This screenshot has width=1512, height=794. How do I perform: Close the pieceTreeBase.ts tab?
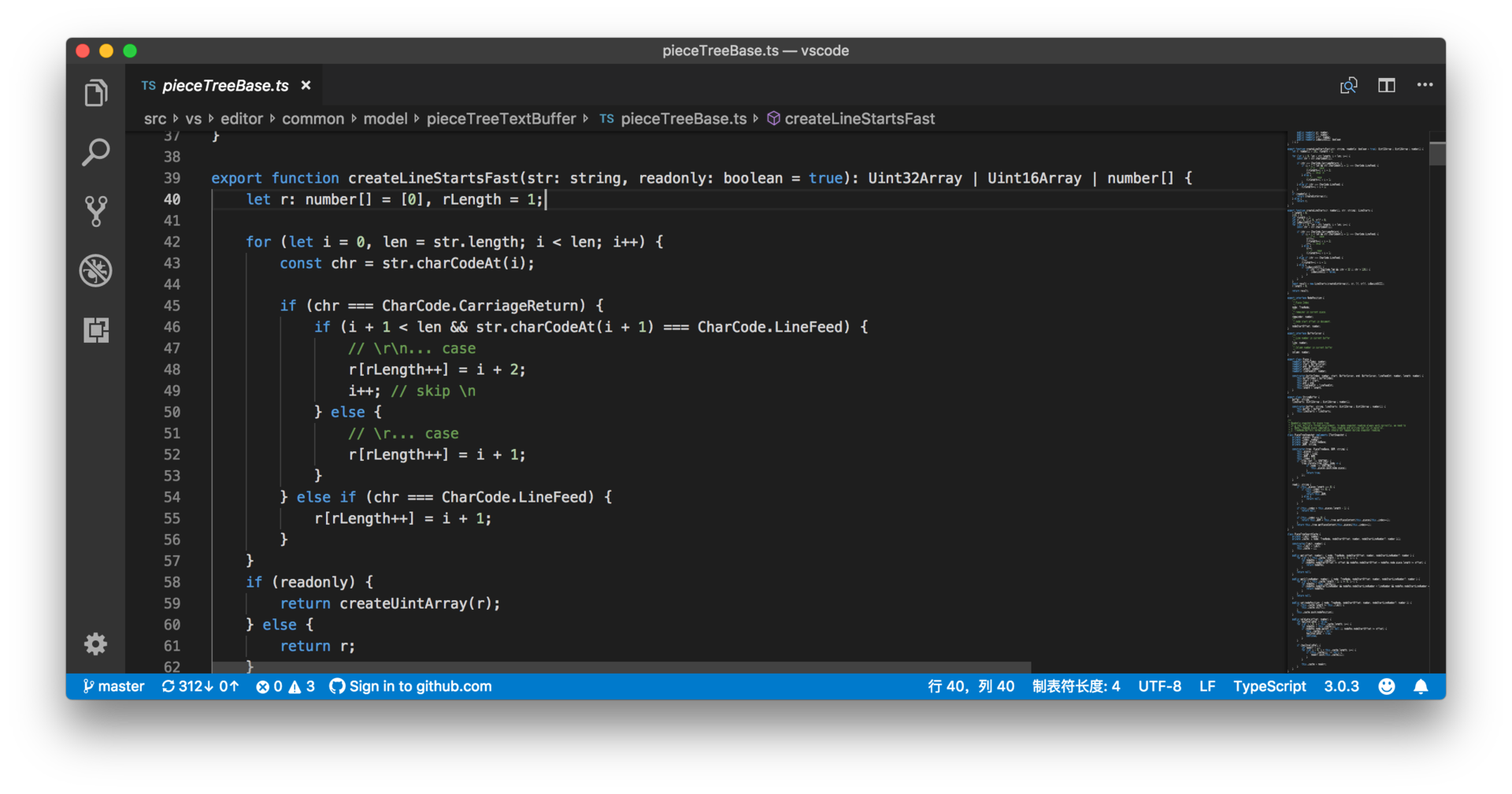coord(306,85)
